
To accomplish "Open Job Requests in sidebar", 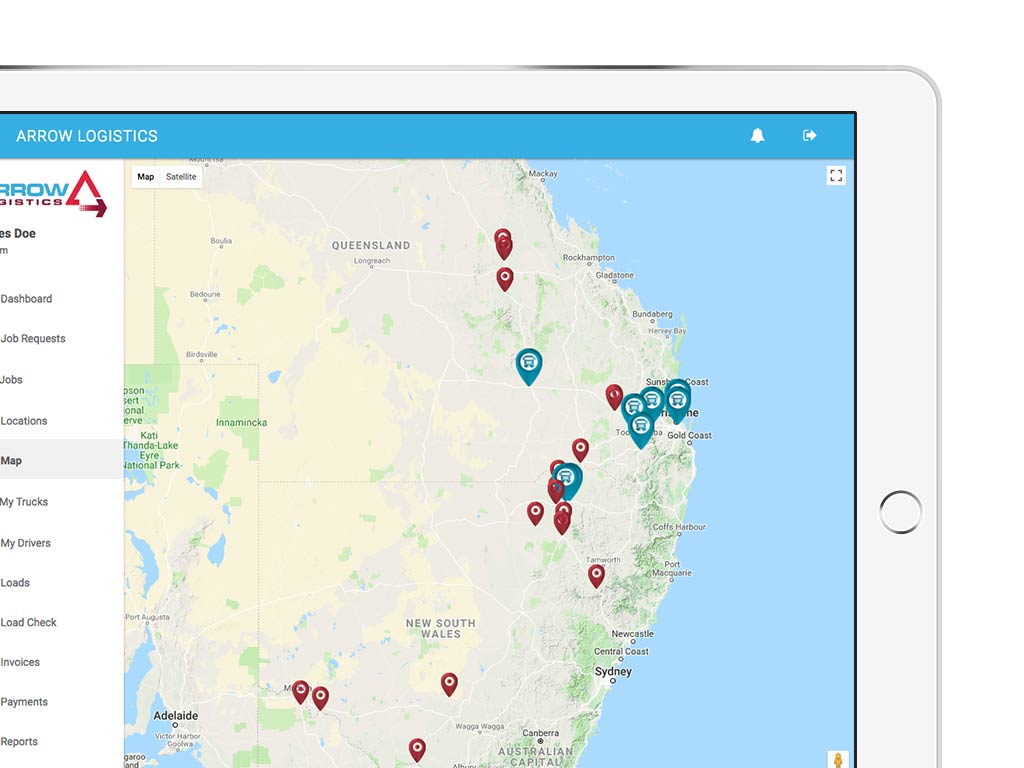I will [33, 338].
